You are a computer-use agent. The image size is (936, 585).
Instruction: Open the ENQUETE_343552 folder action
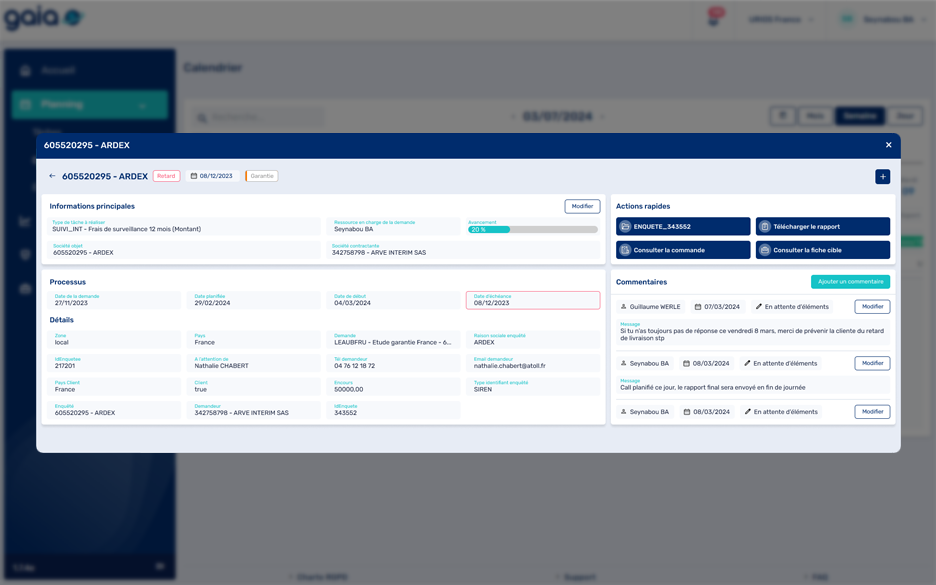pyautogui.click(x=683, y=226)
